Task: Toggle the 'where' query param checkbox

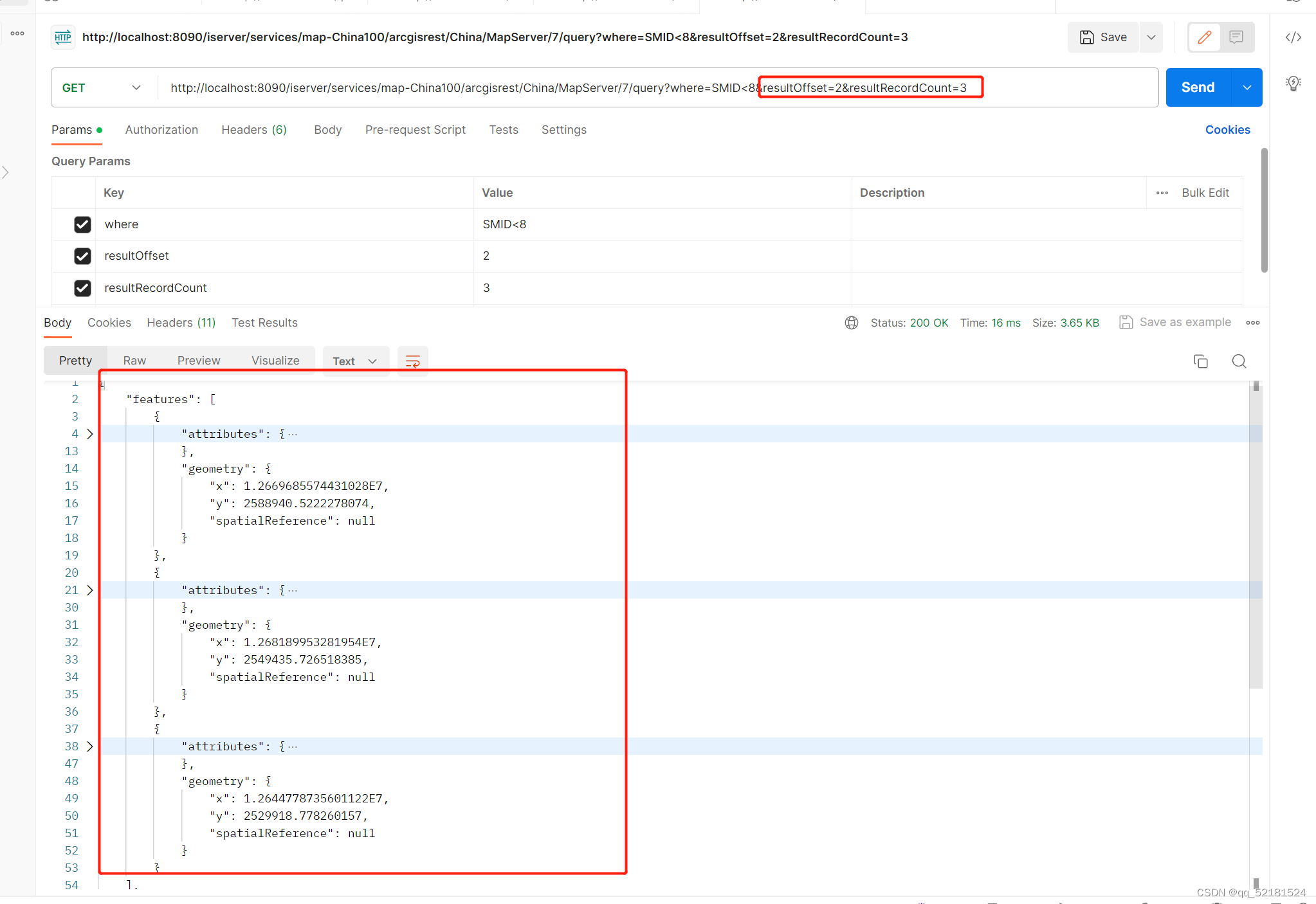Action: coord(82,224)
